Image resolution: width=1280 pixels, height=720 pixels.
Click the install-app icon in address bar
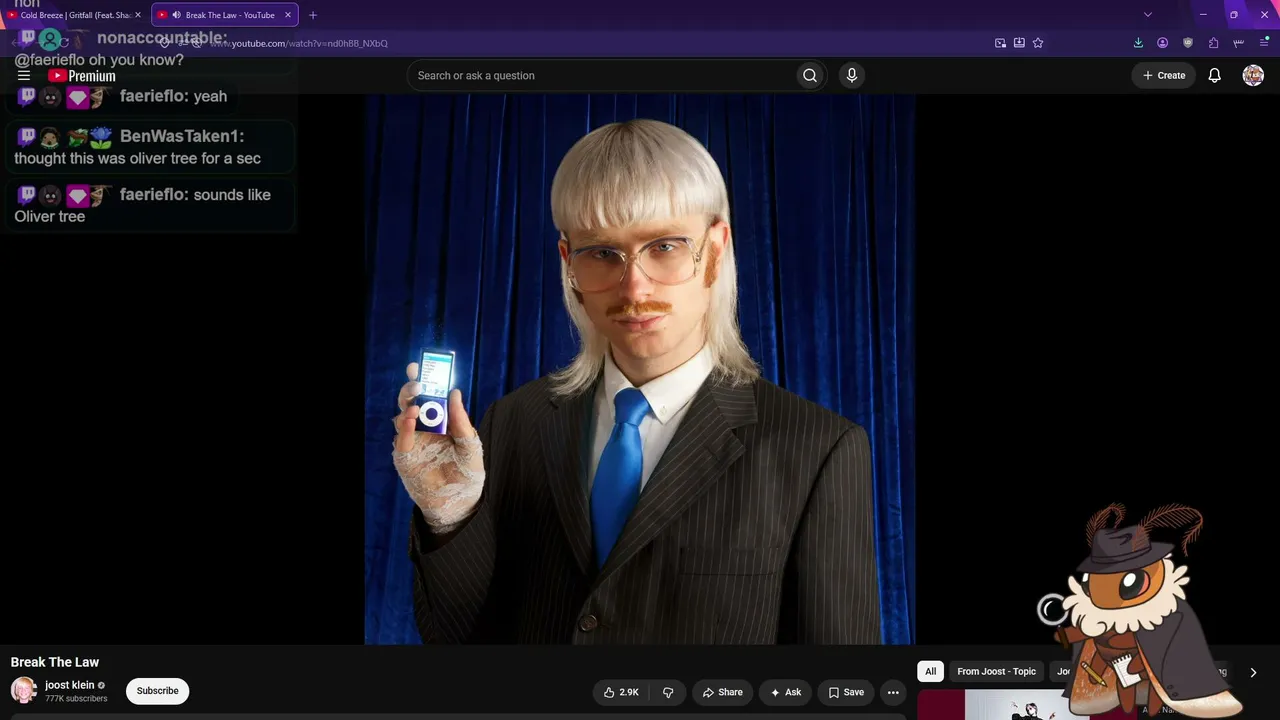pos(1019,43)
